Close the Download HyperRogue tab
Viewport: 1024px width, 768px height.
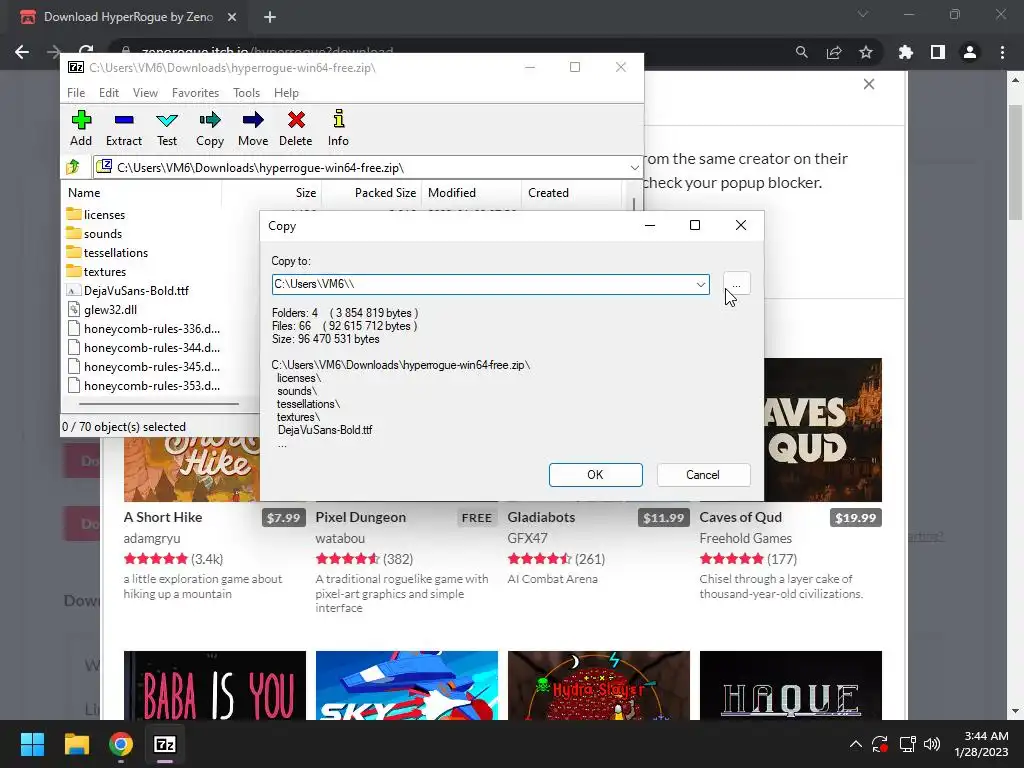click(x=232, y=17)
